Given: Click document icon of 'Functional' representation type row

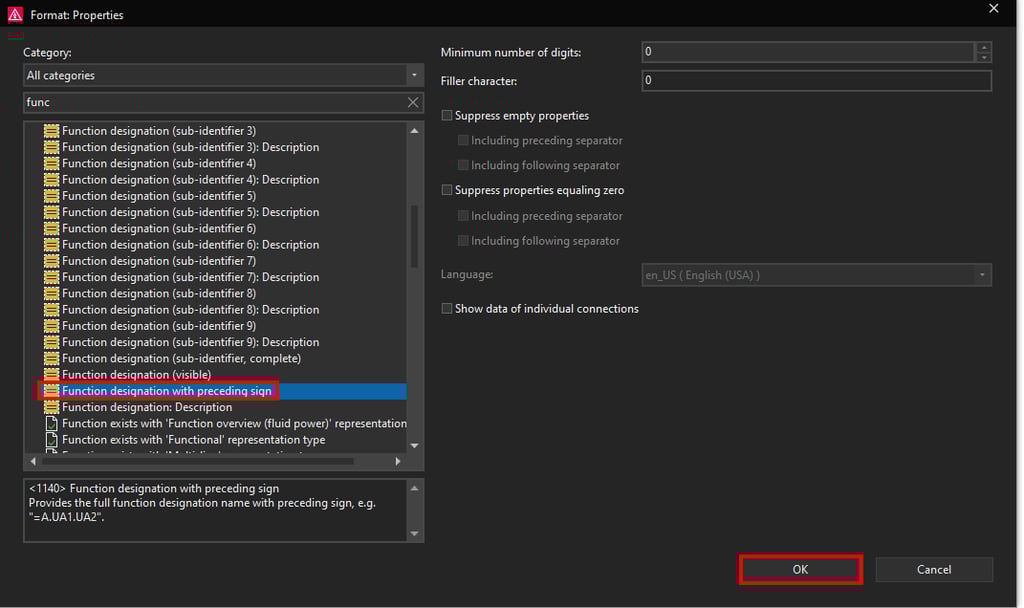Looking at the screenshot, I should click(51, 440).
